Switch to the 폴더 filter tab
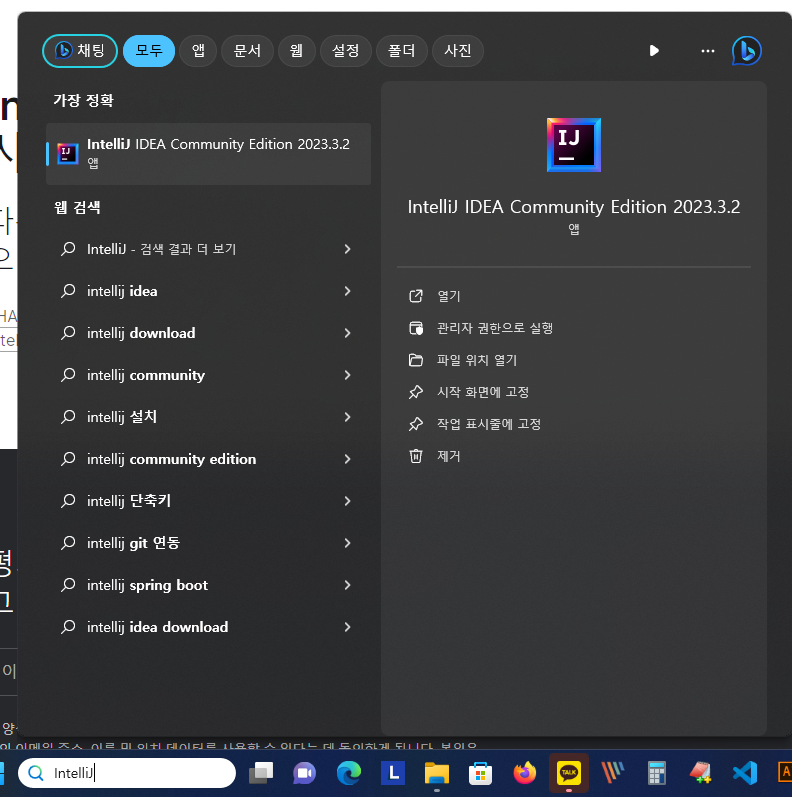 click(x=402, y=51)
